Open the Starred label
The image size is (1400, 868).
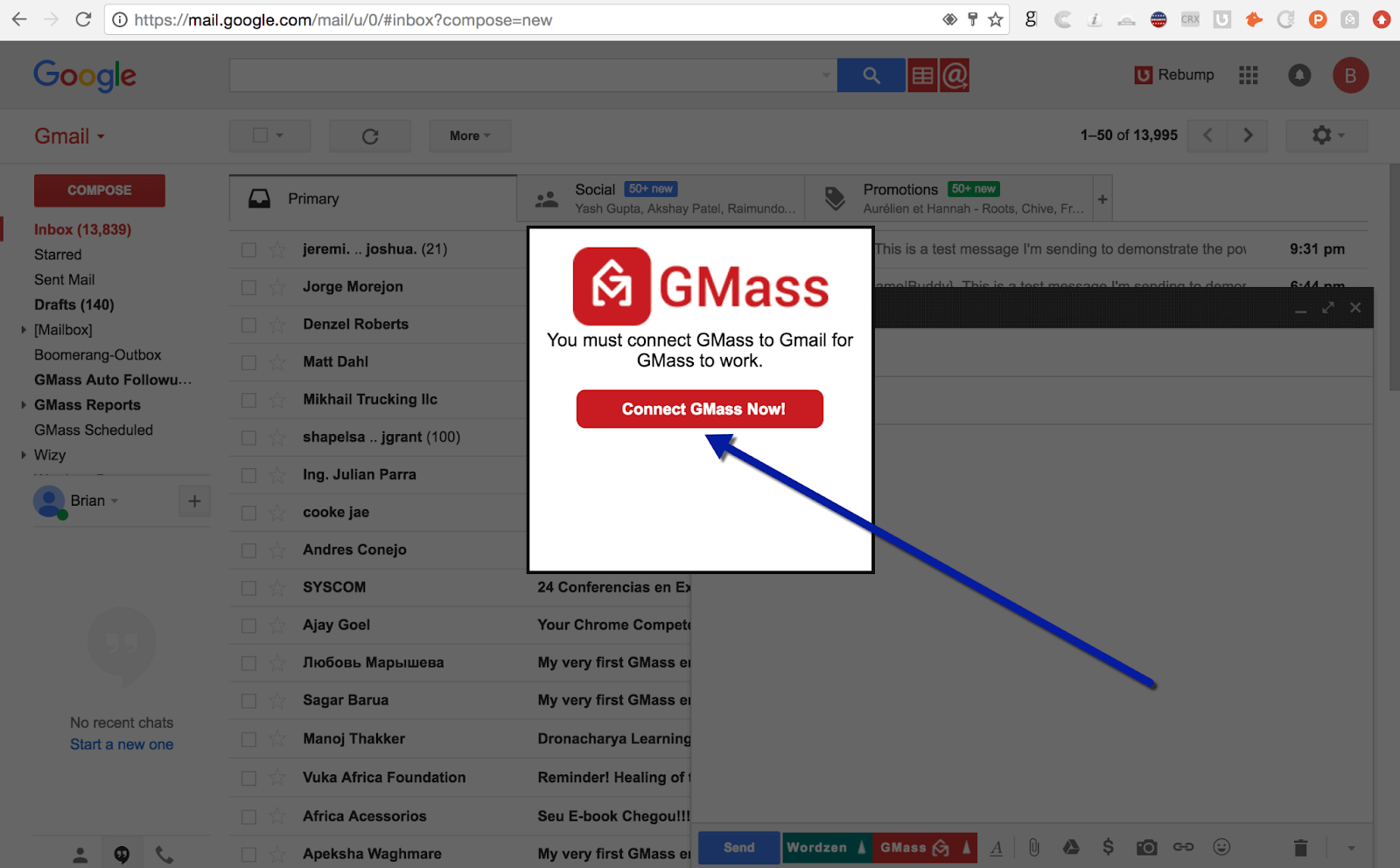pyautogui.click(x=58, y=255)
